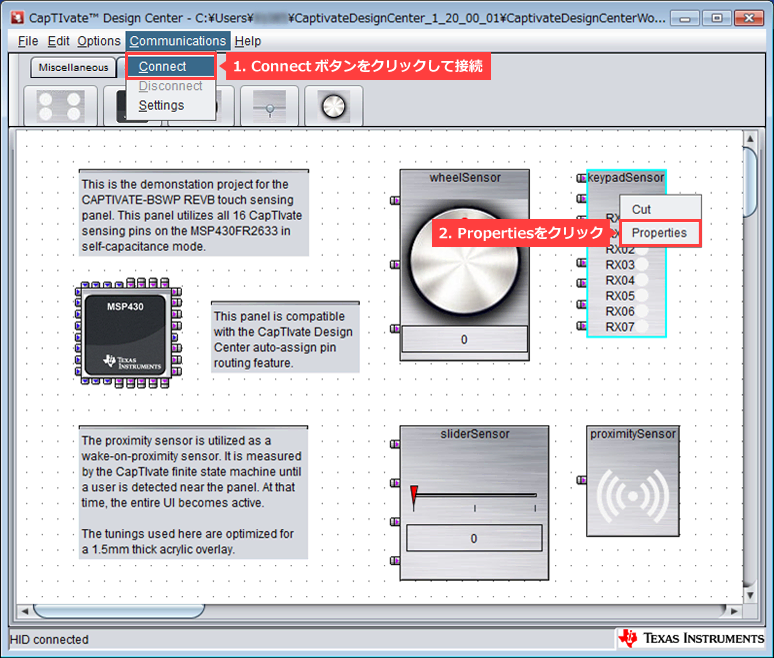This screenshot has width=774, height=658.
Task: Click the horizontal scrollbar left arrow
Action: [25, 611]
